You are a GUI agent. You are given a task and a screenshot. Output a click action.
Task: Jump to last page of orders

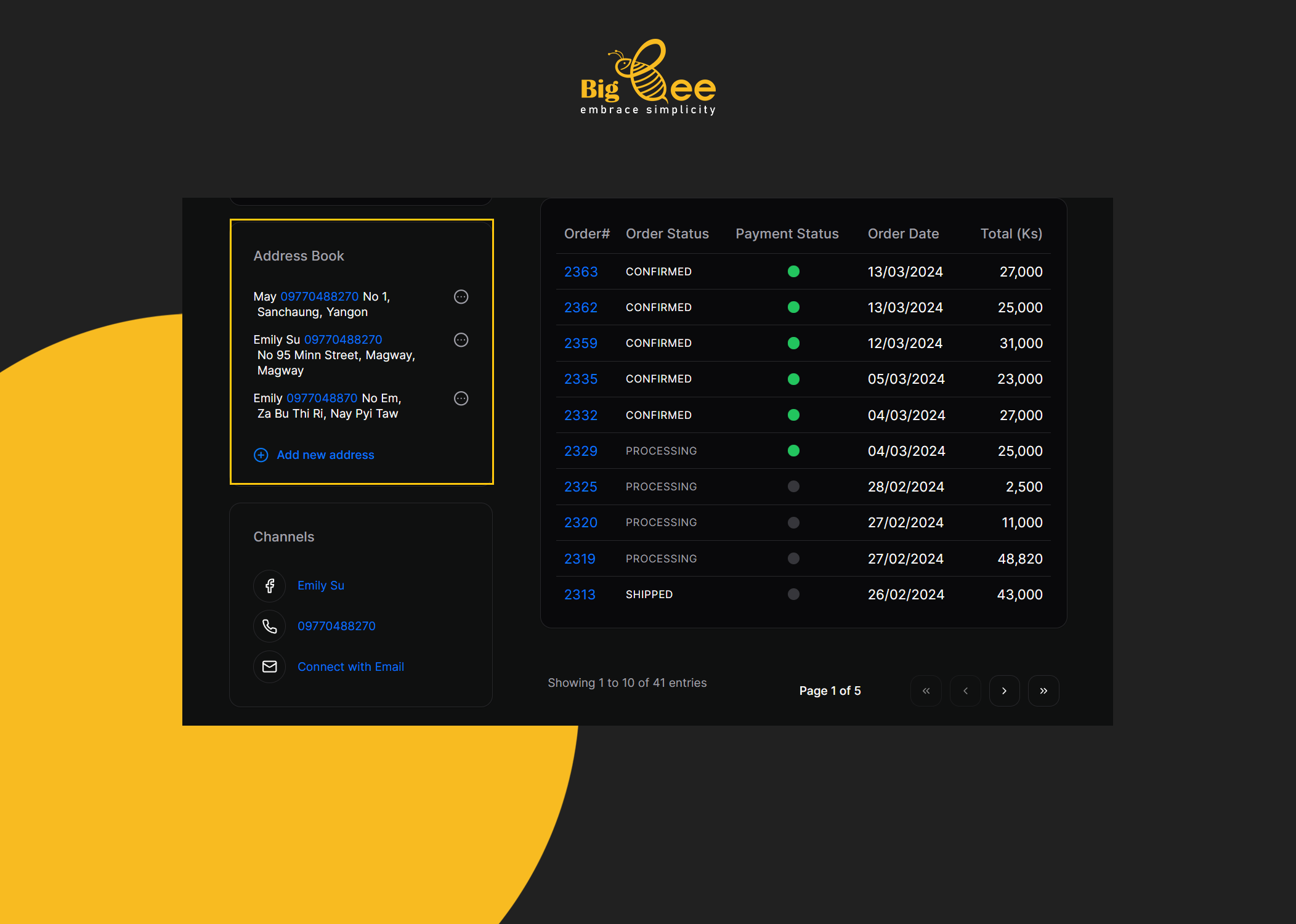tap(1043, 691)
